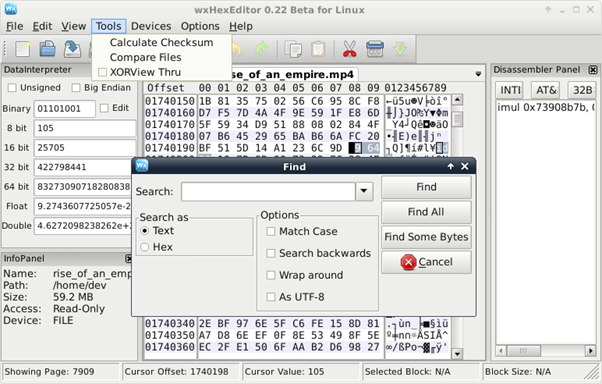Click the Save File toolbar icon
The height and width of the screenshot is (384, 602).
click(x=73, y=49)
